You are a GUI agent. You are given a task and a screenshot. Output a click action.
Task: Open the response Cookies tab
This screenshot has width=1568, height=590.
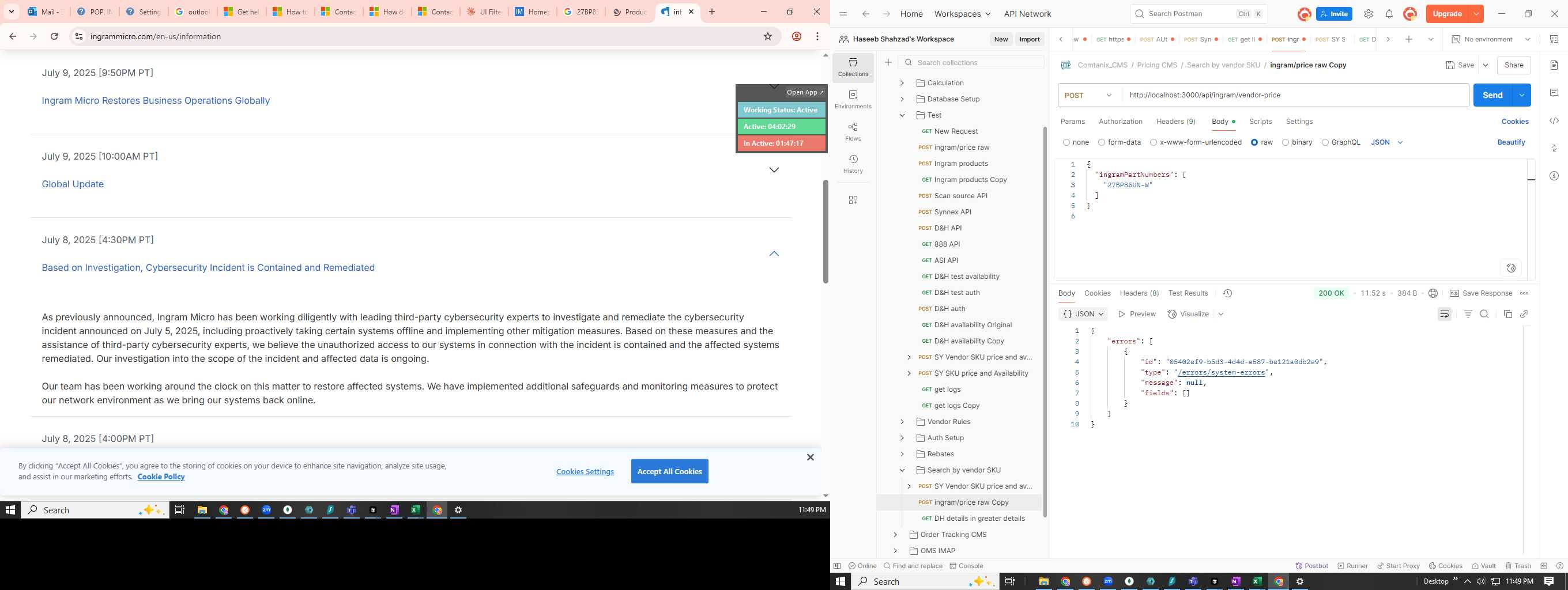(x=1097, y=293)
